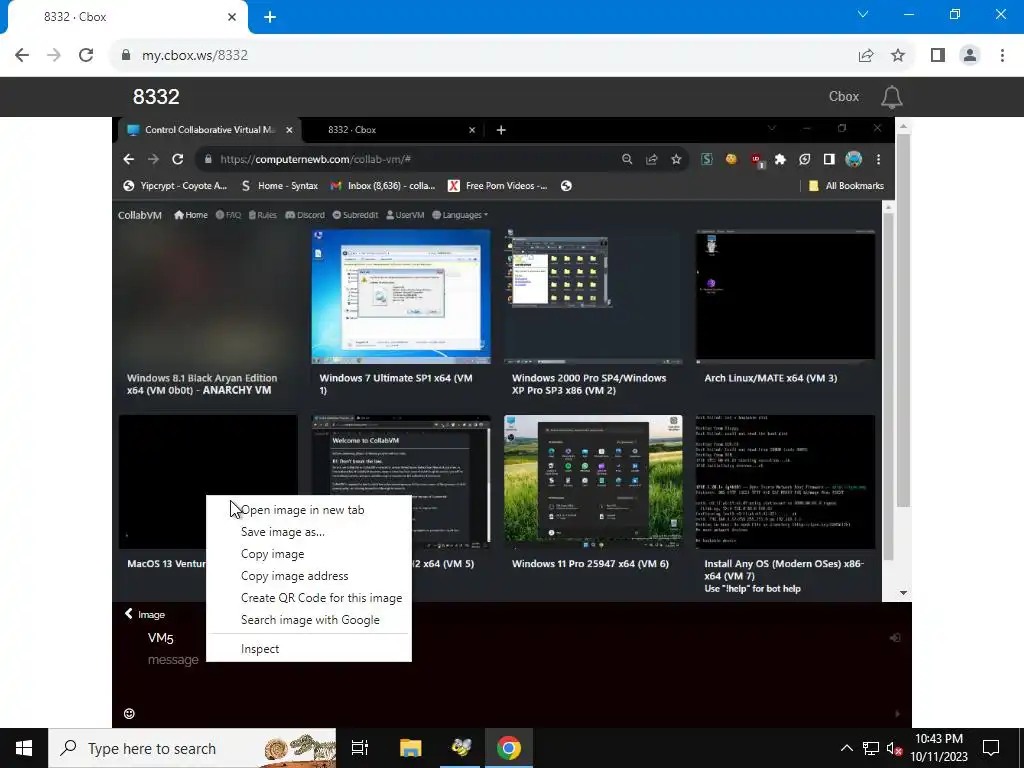Click the muted volume tray icon

pyautogui.click(x=895, y=748)
